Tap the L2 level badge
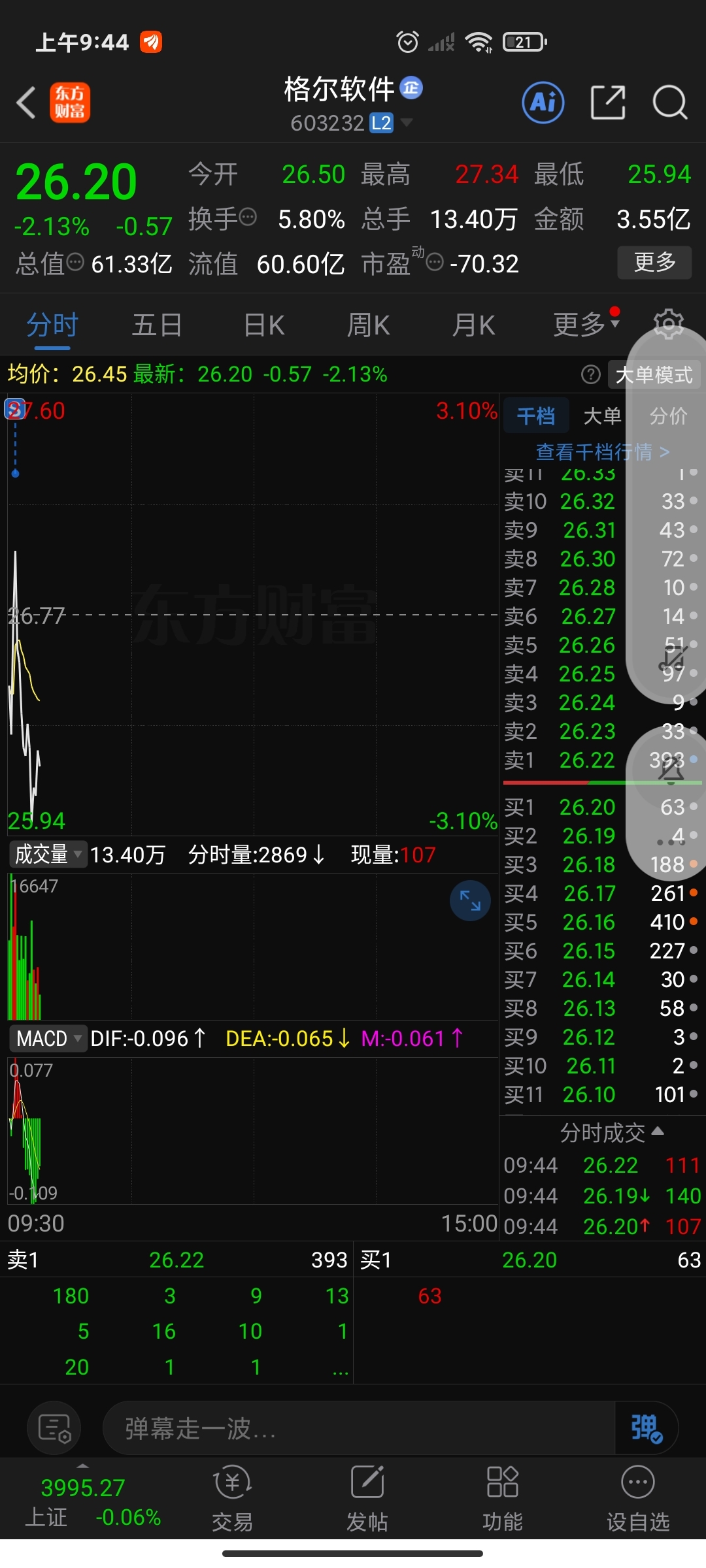The width and height of the screenshot is (706, 1568). [381, 123]
